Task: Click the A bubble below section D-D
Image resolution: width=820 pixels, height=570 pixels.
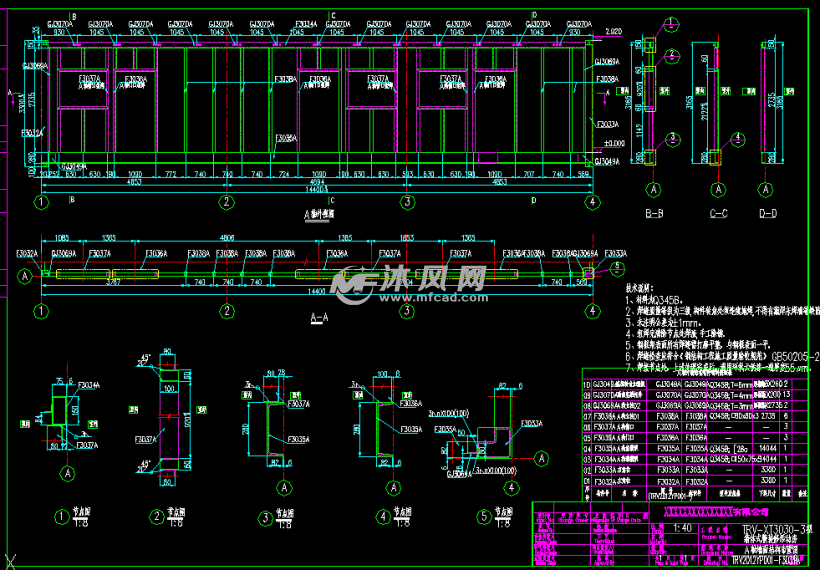Action: pos(769,188)
